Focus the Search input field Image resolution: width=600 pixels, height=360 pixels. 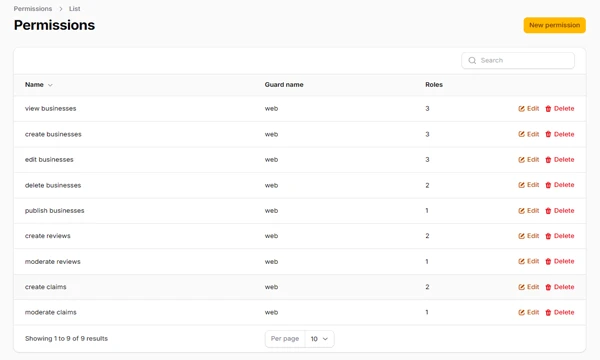[x=518, y=60]
